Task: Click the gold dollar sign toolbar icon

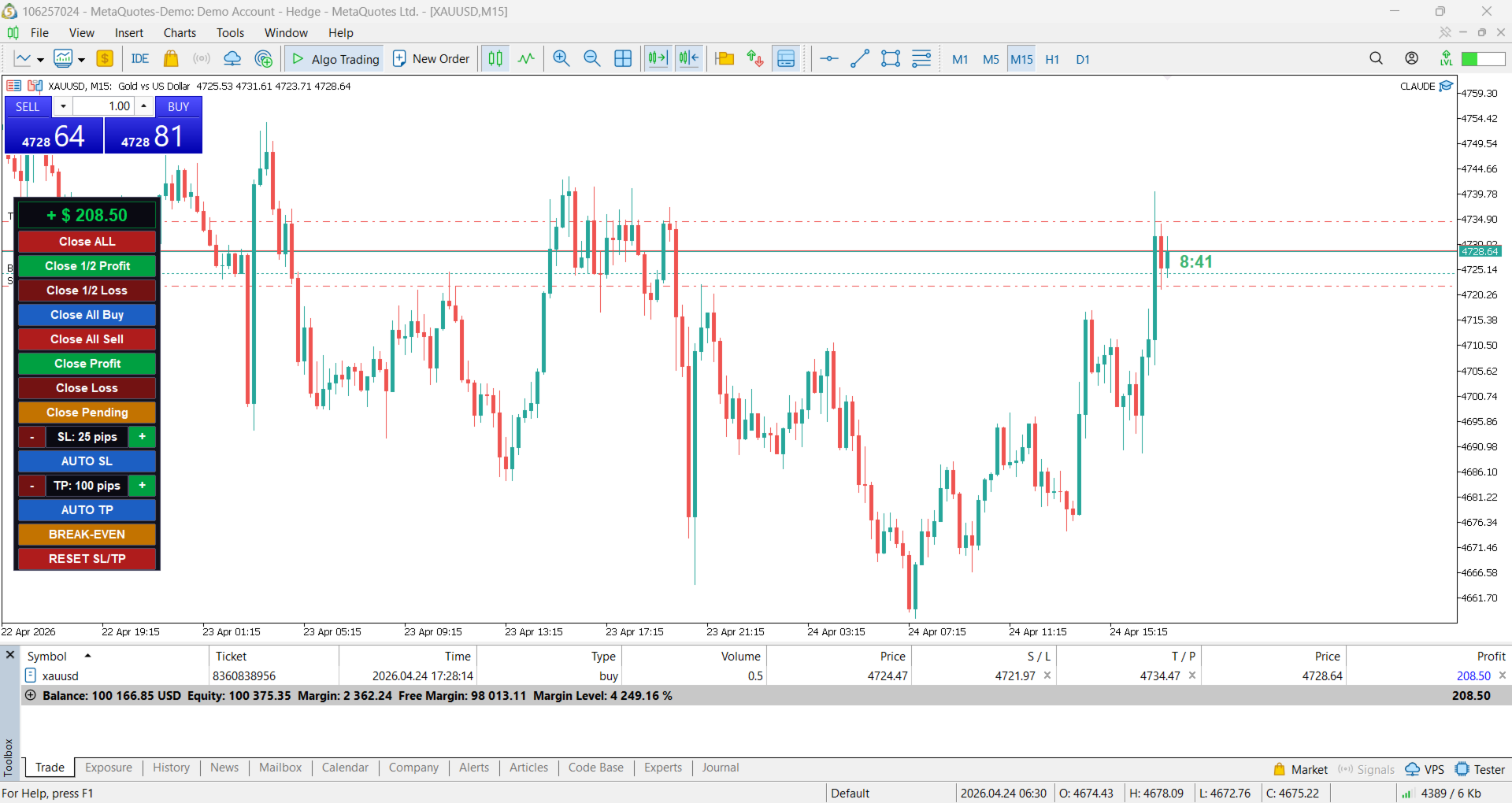Action: 105,59
